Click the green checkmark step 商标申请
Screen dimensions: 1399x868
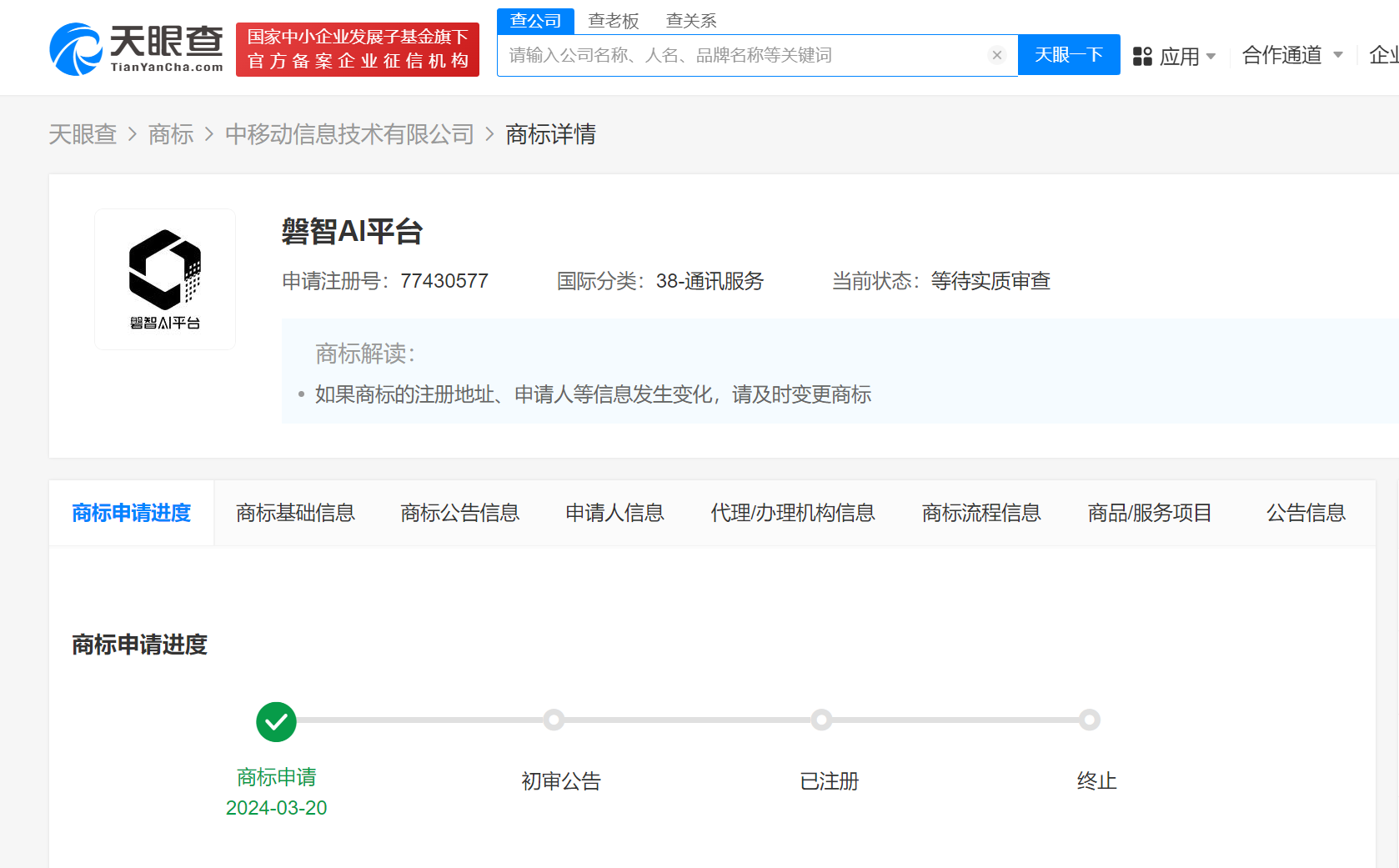(276, 721)
